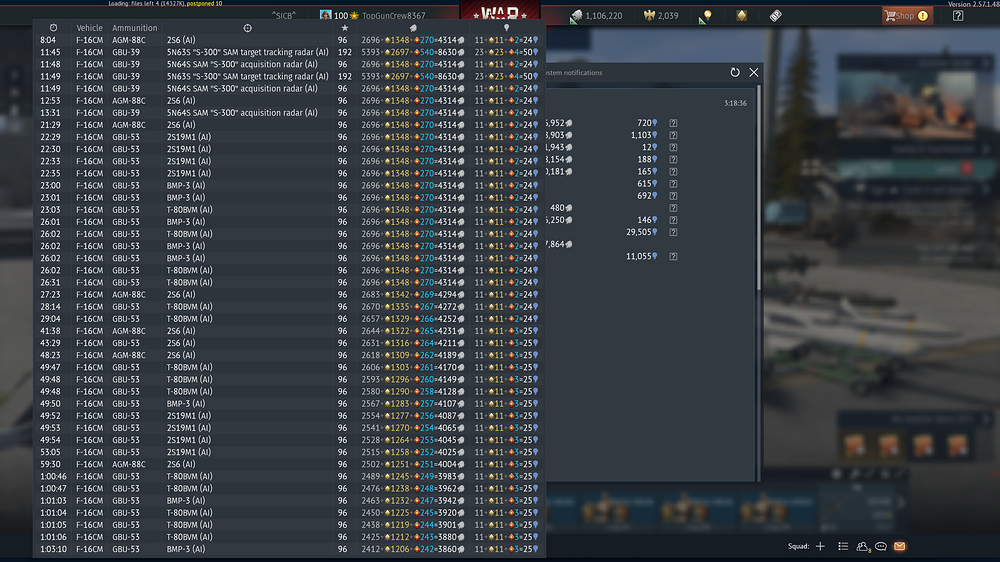Image resolution: width=1000 pixels, height=562 pixels.
Task: Click the ^SICB^ squadron tag
Action: click(x=284, y=15)
